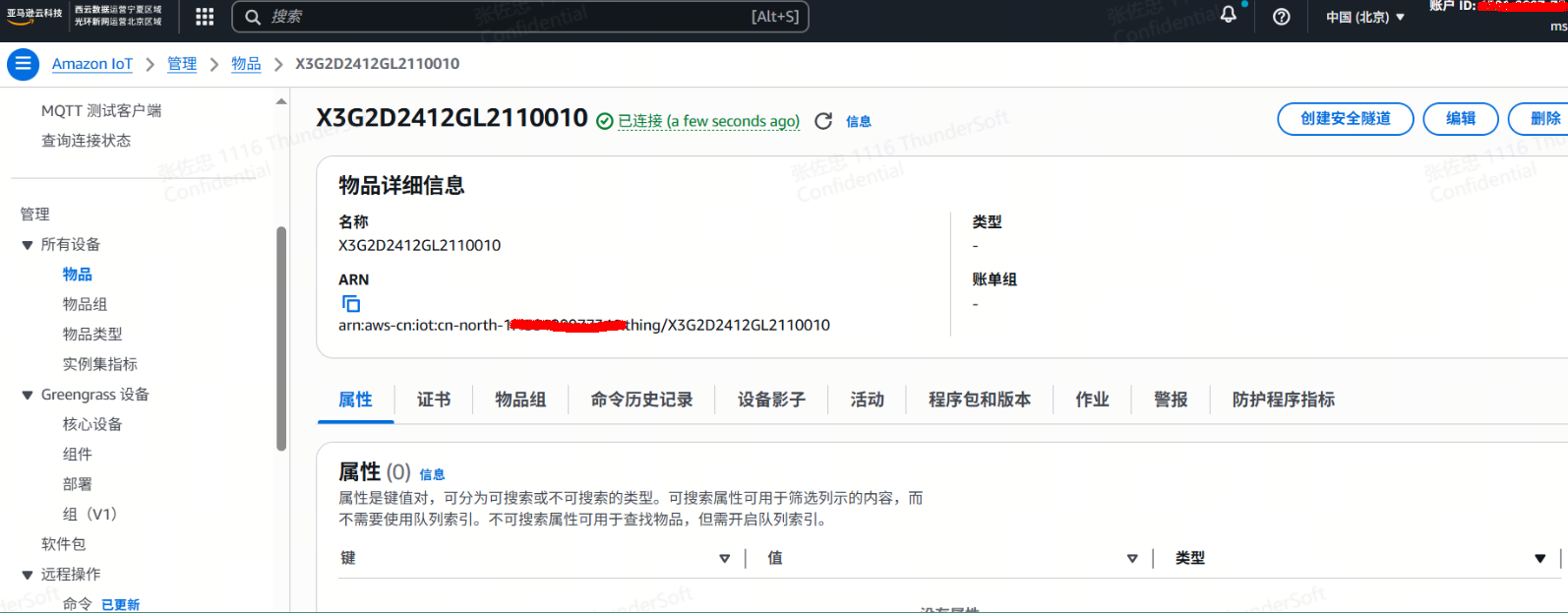Click the 创建安全隧道 button

[1346, 119]
